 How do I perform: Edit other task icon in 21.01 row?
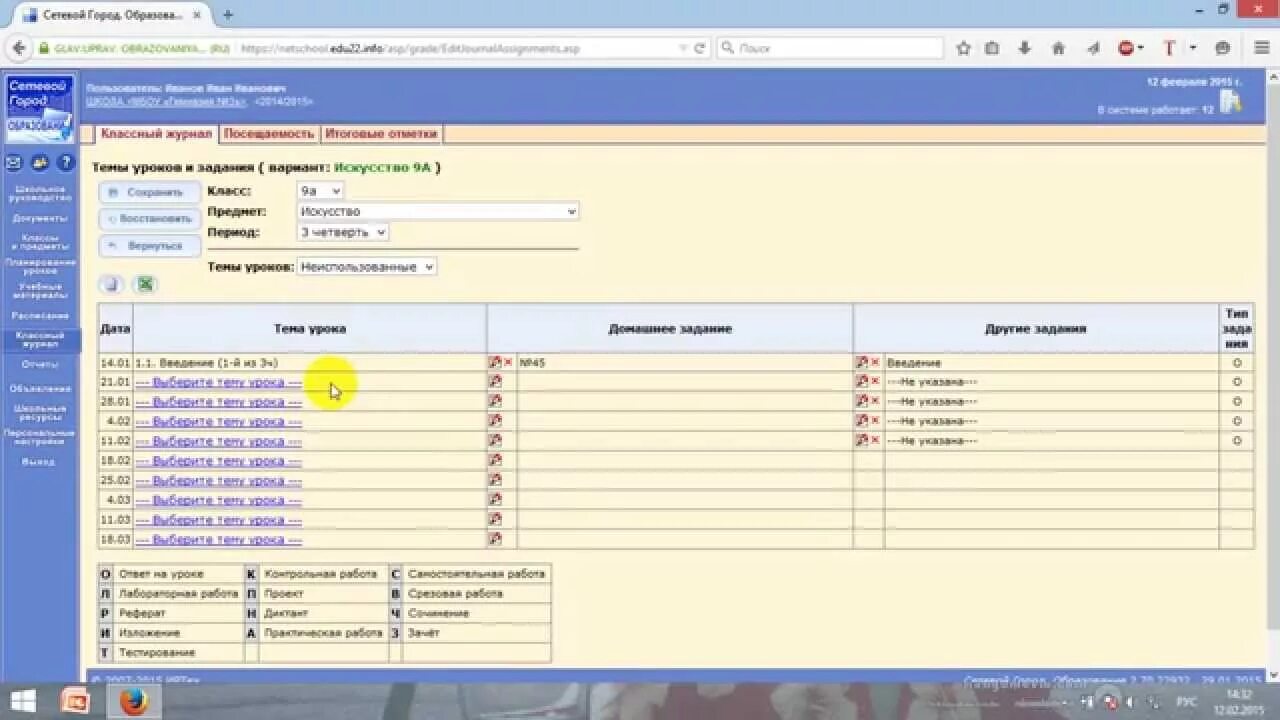[x=861, y=382]
